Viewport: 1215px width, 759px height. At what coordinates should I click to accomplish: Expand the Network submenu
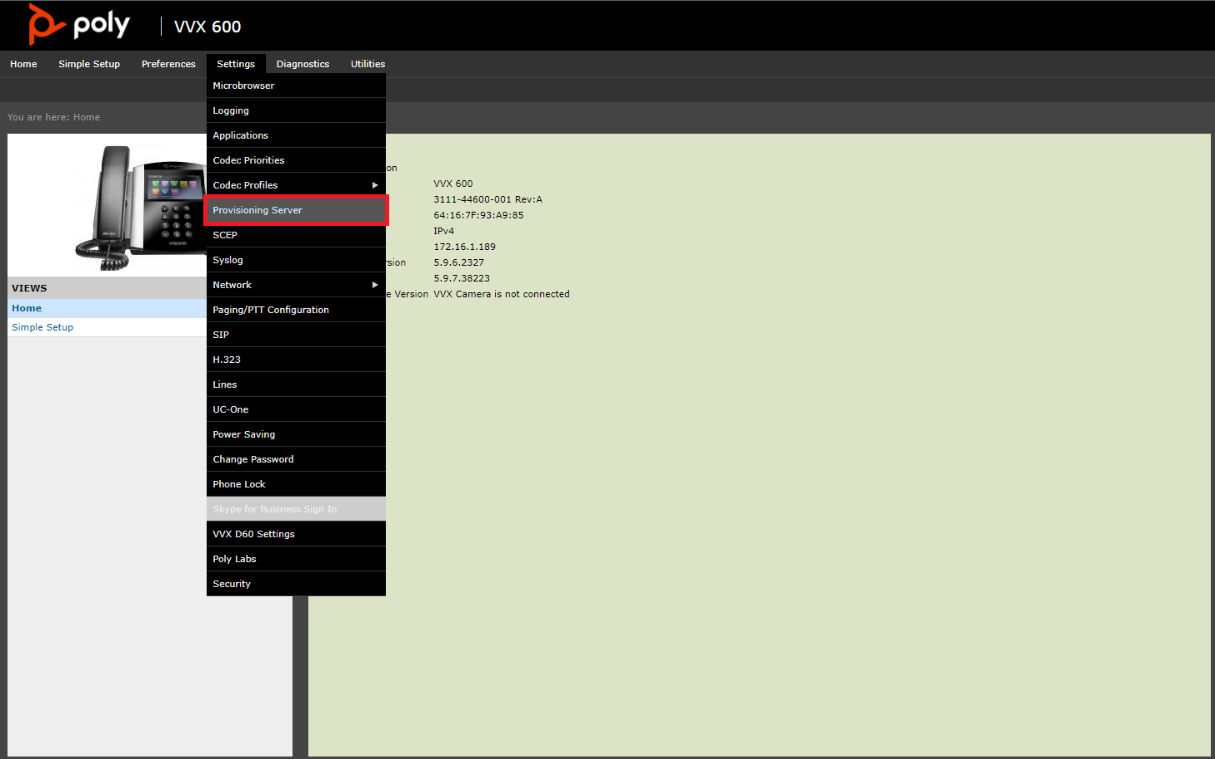click(296, 285)
